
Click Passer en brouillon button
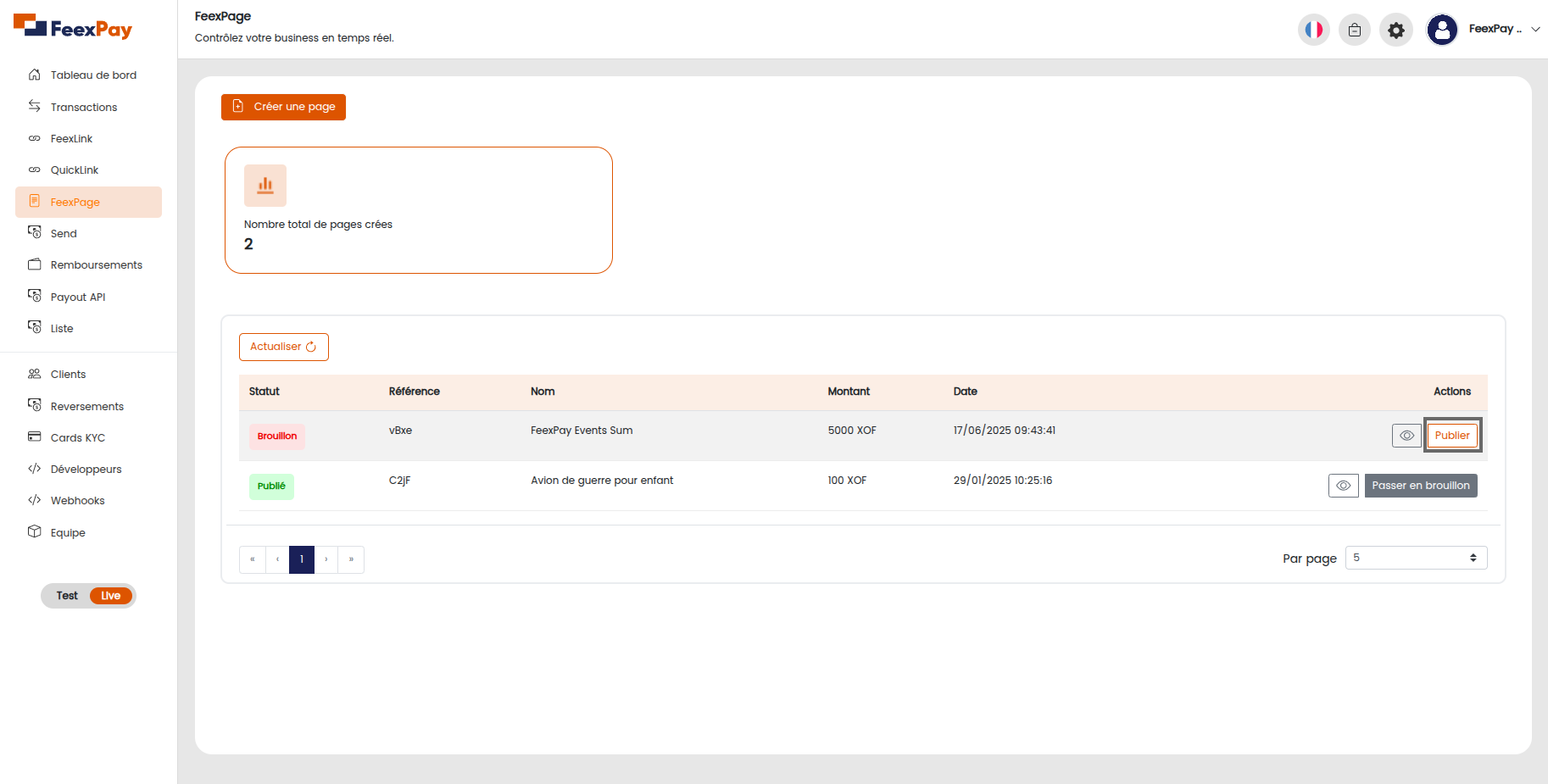[x=1421, y=486]
